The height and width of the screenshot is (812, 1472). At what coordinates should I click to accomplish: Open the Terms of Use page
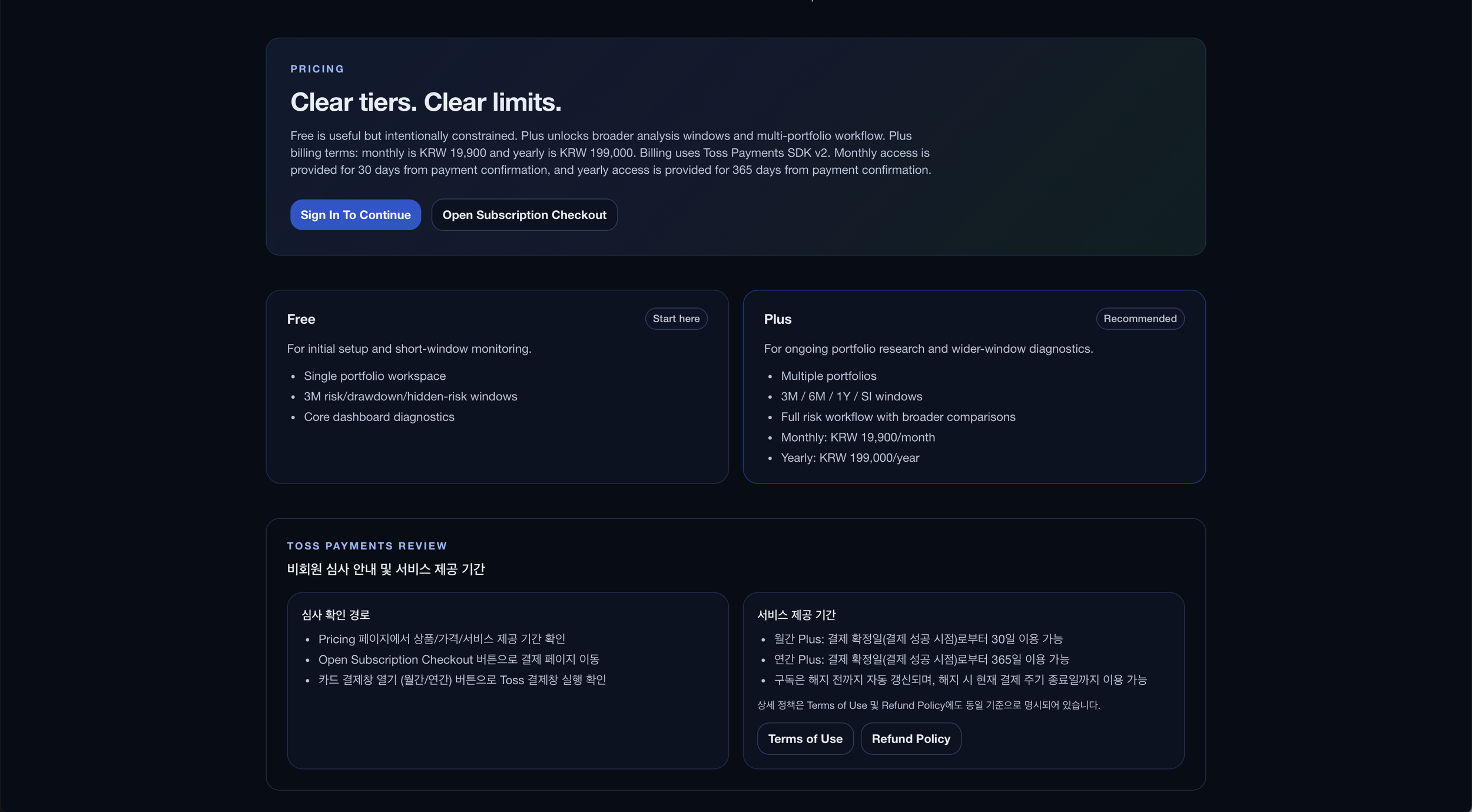click(x=805, y=738)
